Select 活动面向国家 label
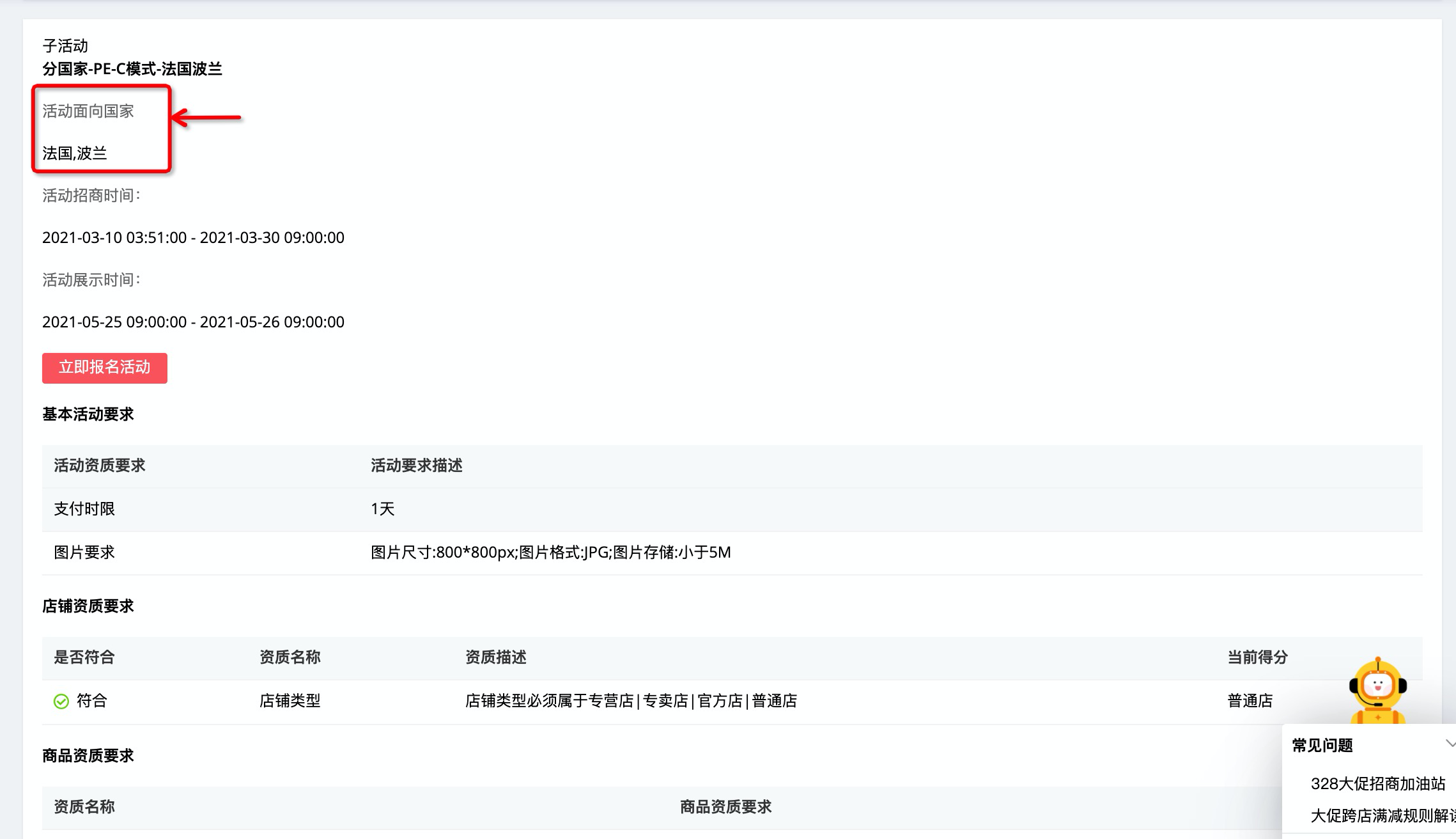This screenshot has height=839, width=1456. (x=88, y=111)
